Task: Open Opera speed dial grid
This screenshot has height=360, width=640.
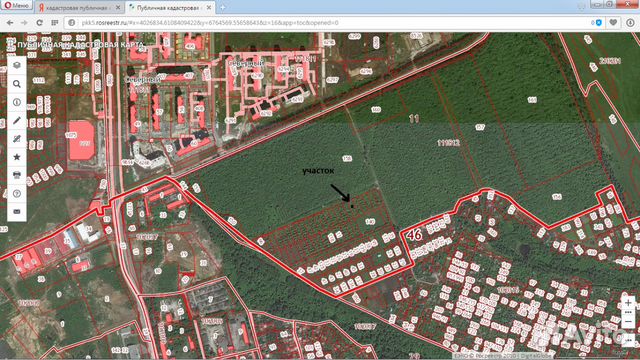Action: tap(55, 23)
